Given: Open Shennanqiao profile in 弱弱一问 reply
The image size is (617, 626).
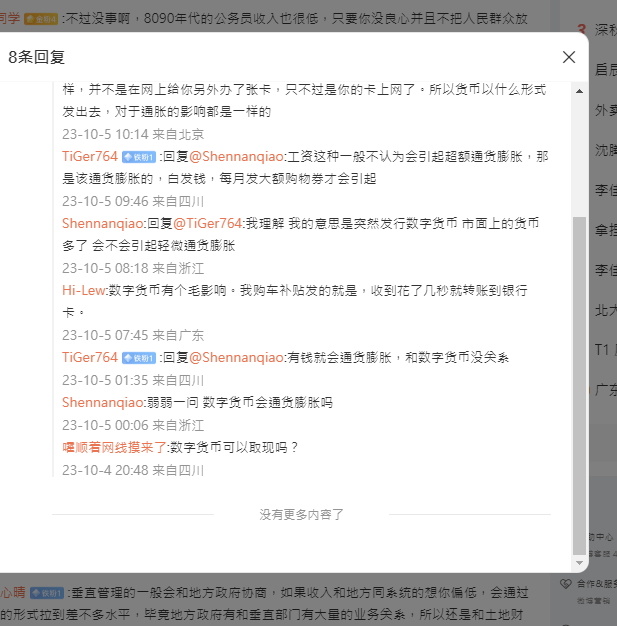Looking at the screenshot, I should tap(103, 402).
